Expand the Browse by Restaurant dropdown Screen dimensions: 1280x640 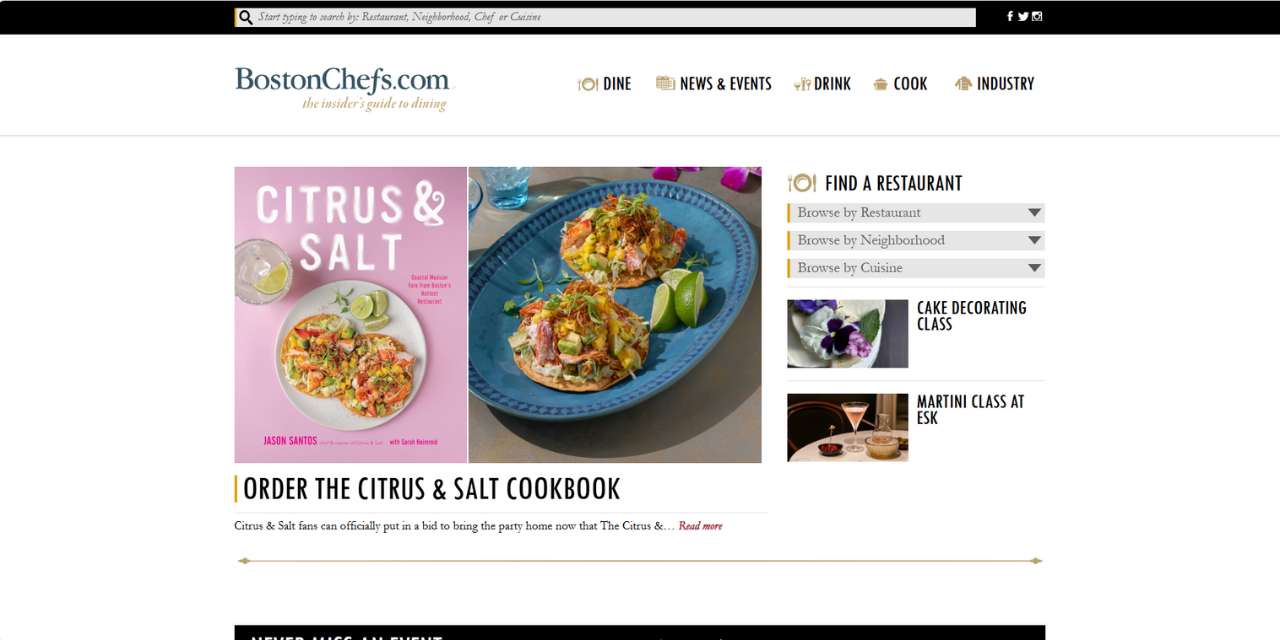[x=916, y=213]
